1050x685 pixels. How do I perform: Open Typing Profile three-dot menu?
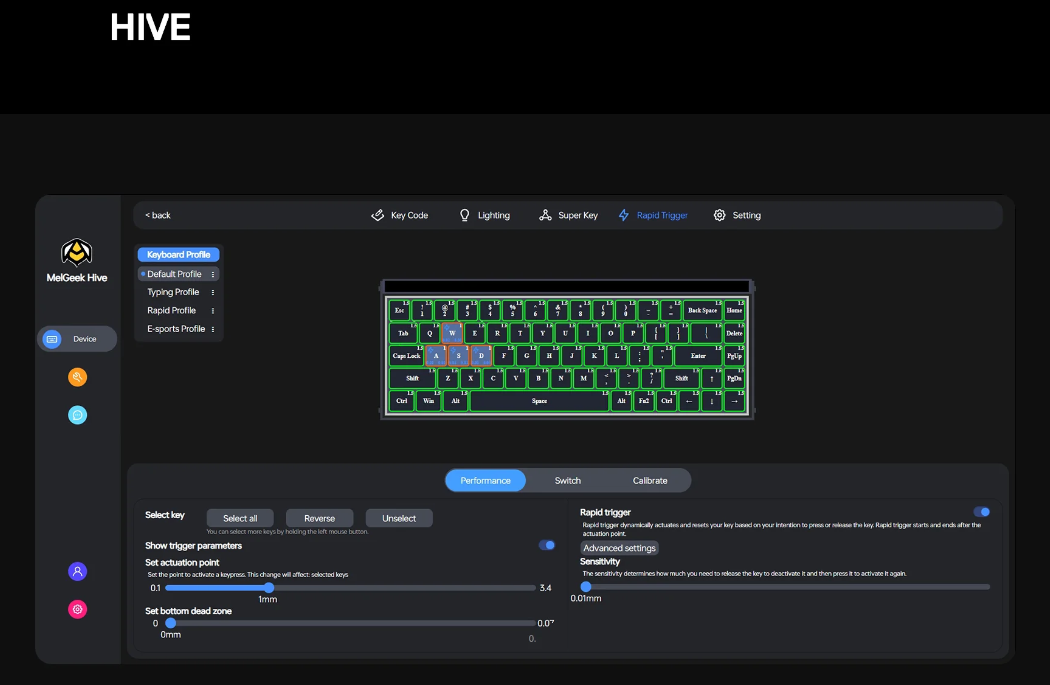(213, 293)
